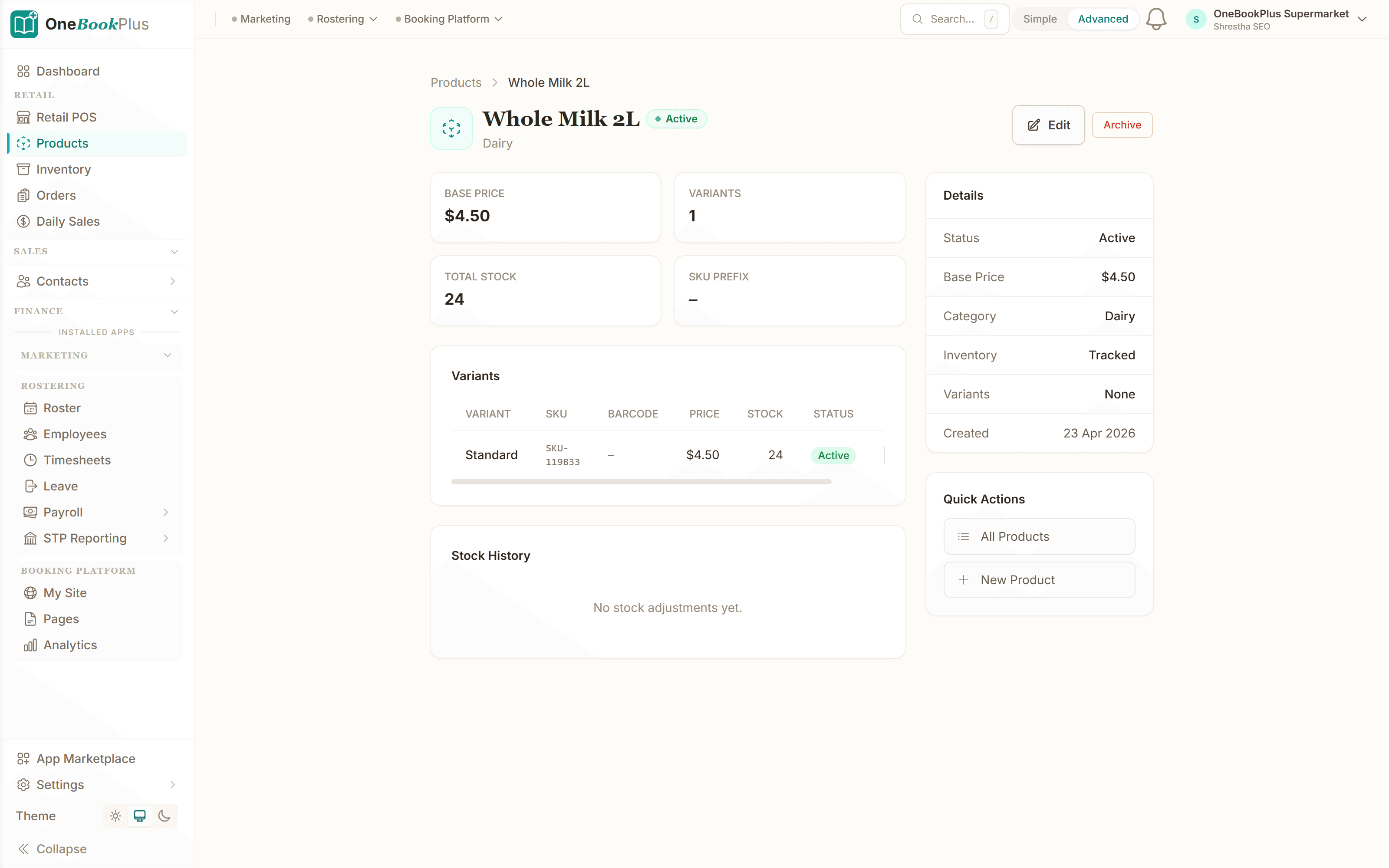Viewport: 1389px width, 868px height.
Task: Click the Variants table horizontal scrollbar
Action: point(641,482)
